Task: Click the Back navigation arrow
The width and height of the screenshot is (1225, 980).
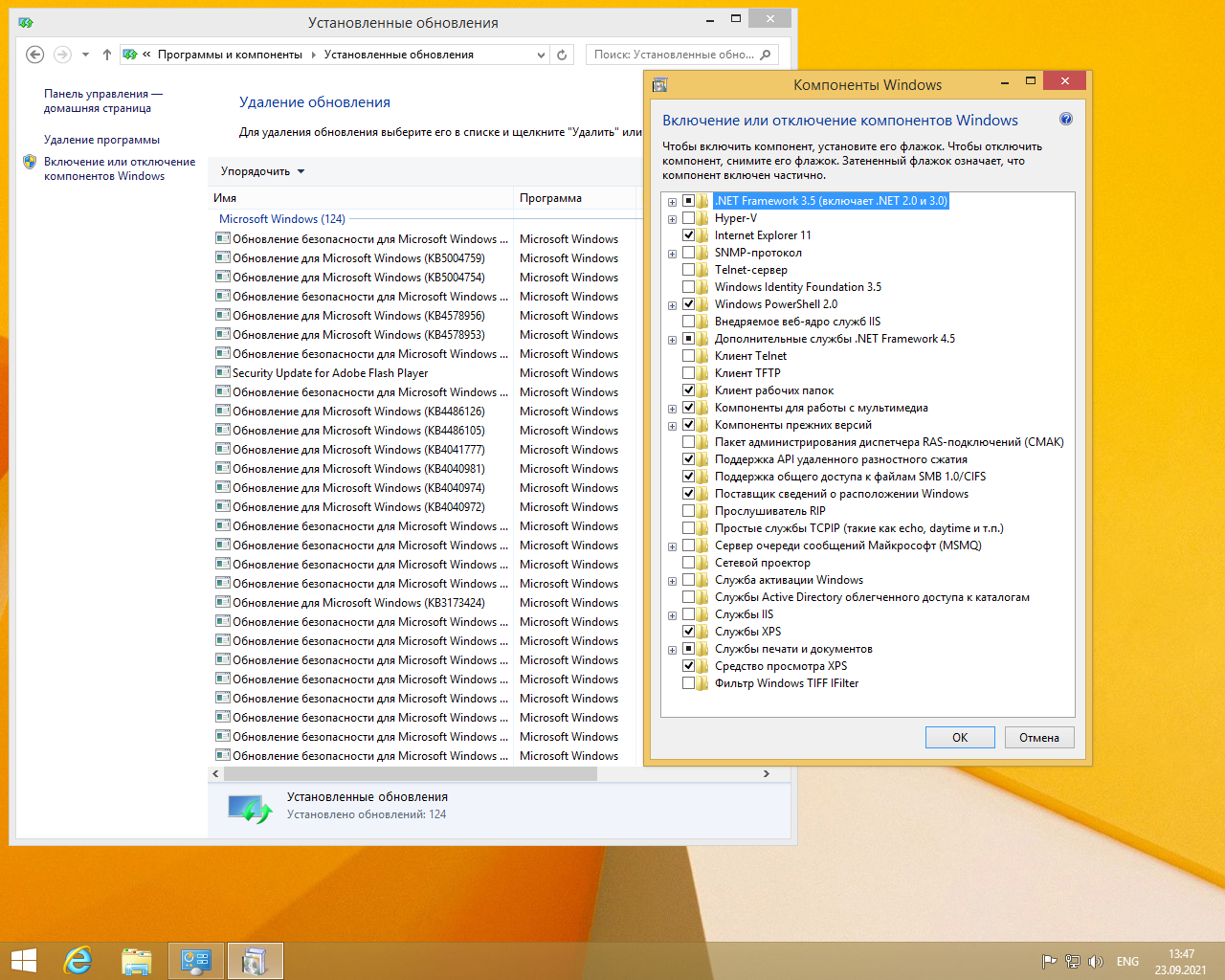Action: point(35,55)
